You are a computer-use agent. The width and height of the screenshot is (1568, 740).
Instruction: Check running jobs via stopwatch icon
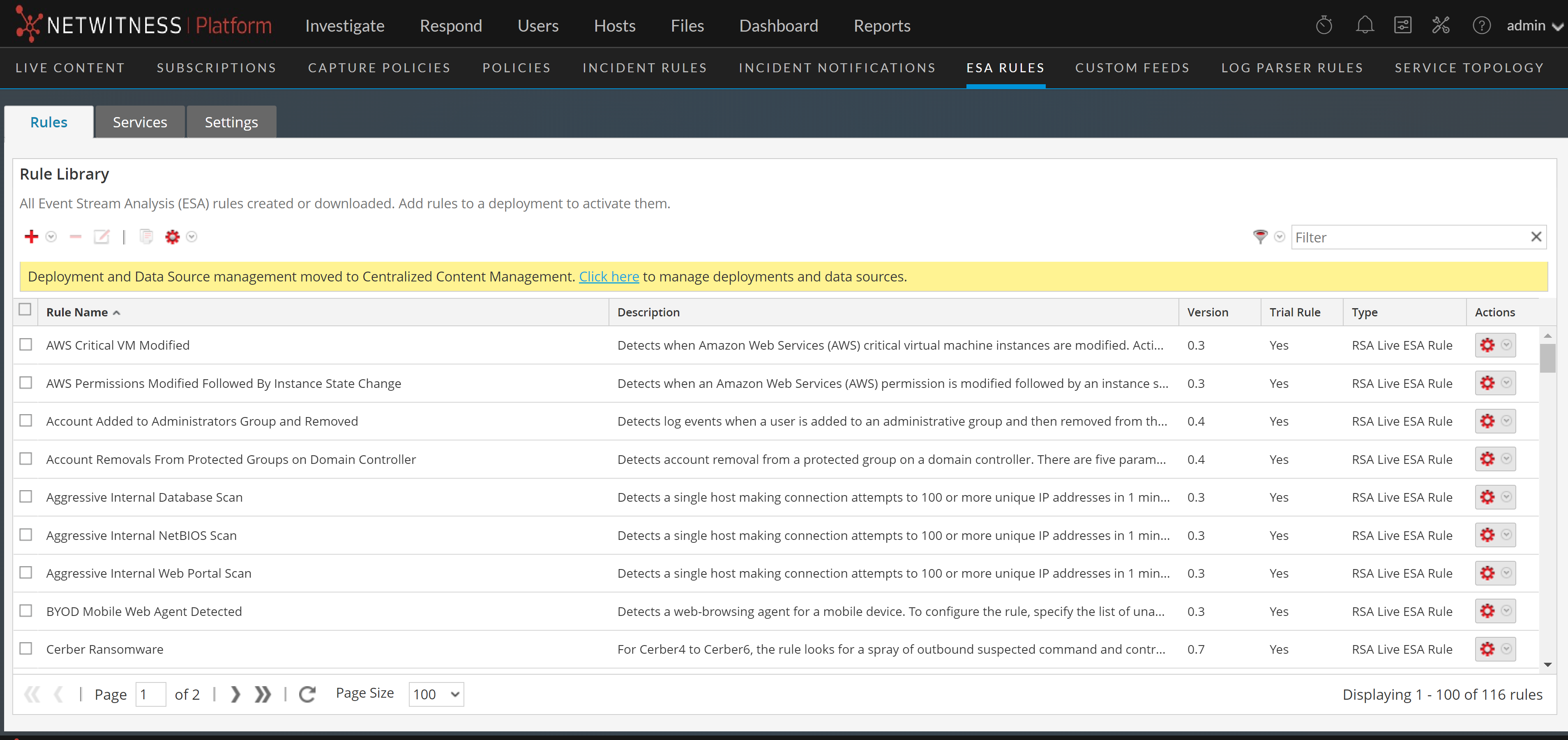click(x=1324, y=25)
